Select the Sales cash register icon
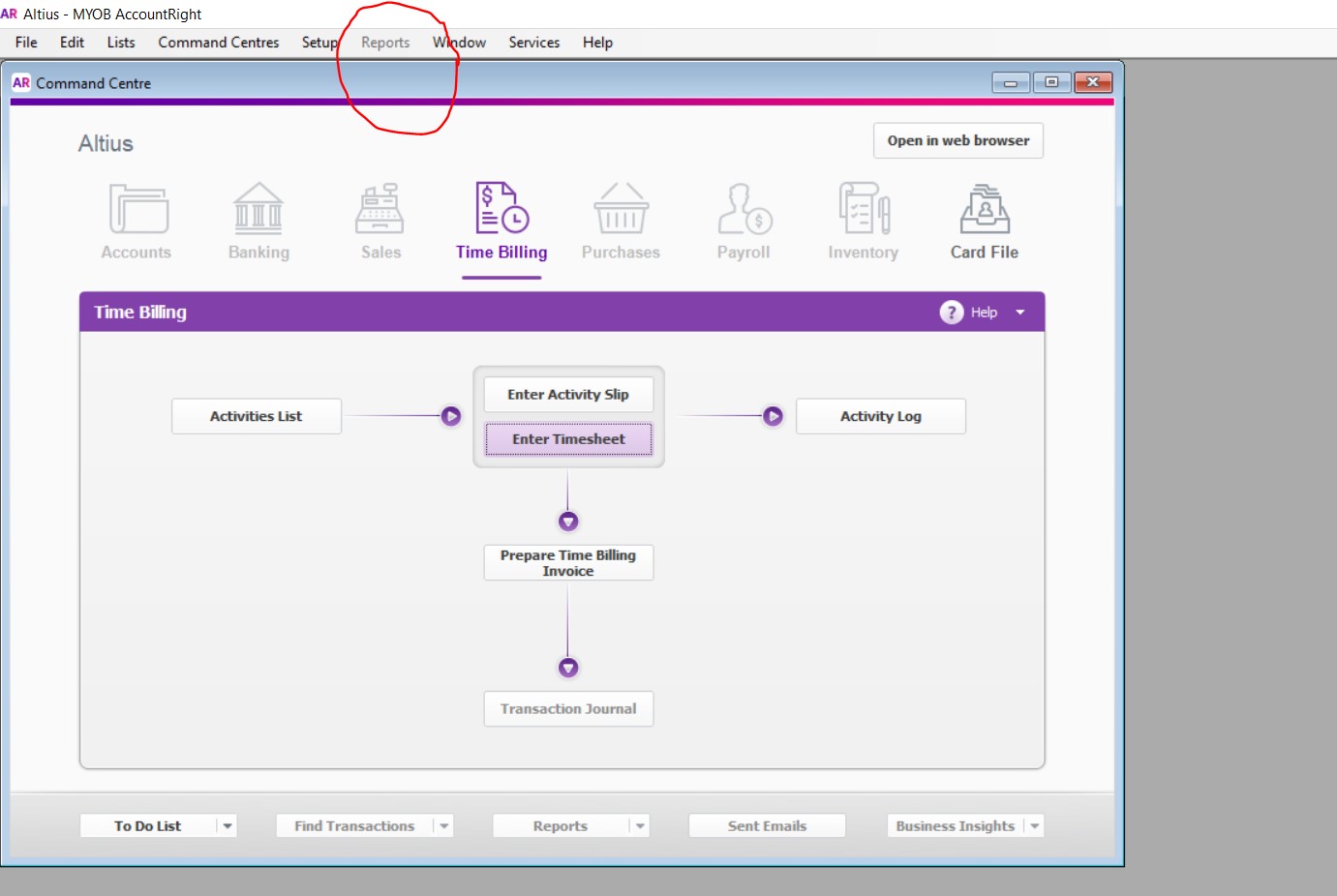Image resolution: width=1337 pixels, height=896 pixels. coord(380,209)
